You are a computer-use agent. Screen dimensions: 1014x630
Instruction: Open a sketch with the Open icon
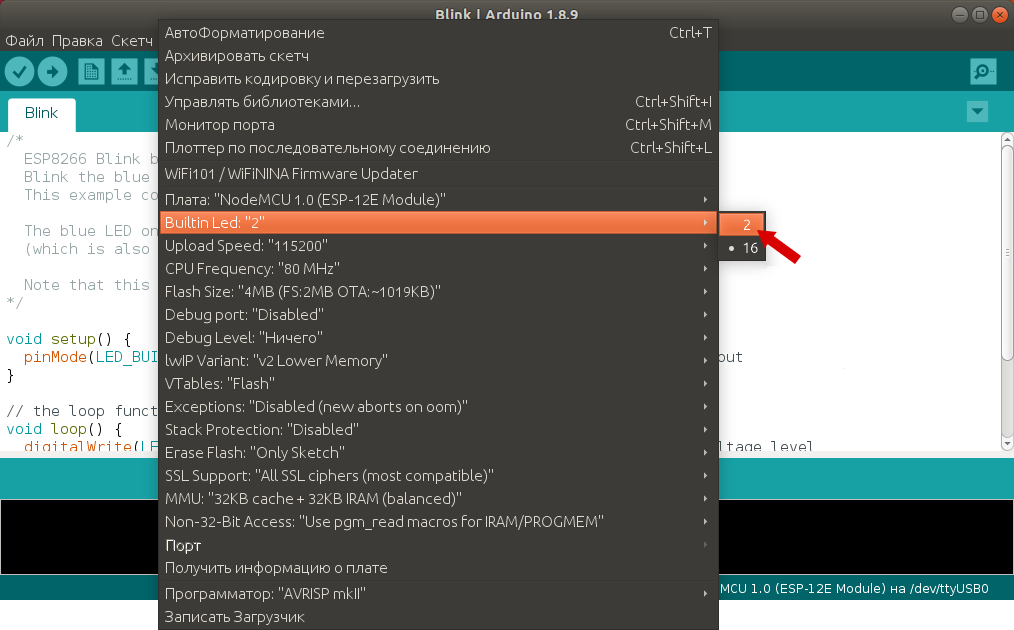click(x=124, y=71)
